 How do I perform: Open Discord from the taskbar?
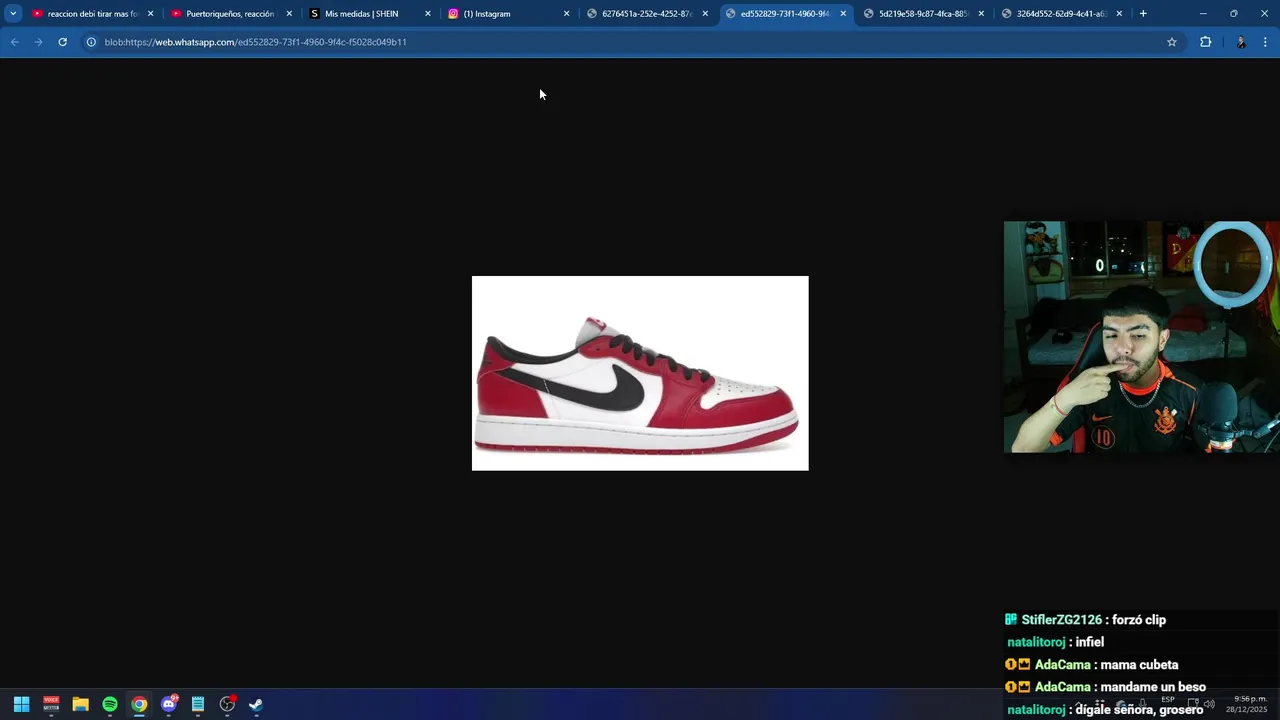coord(169,704)
